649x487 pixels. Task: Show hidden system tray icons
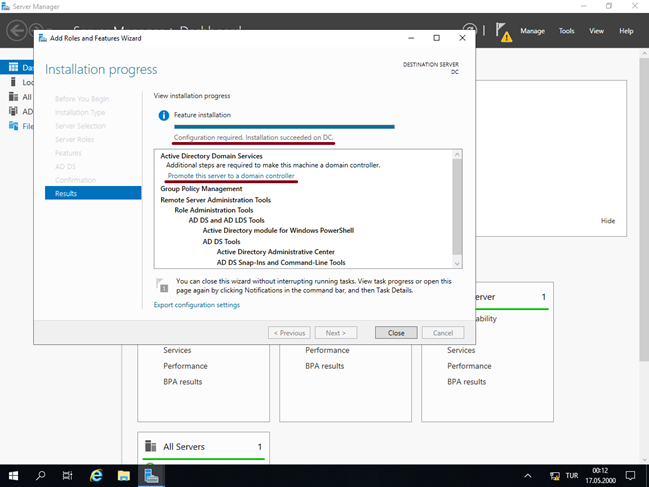click(528, 476)
